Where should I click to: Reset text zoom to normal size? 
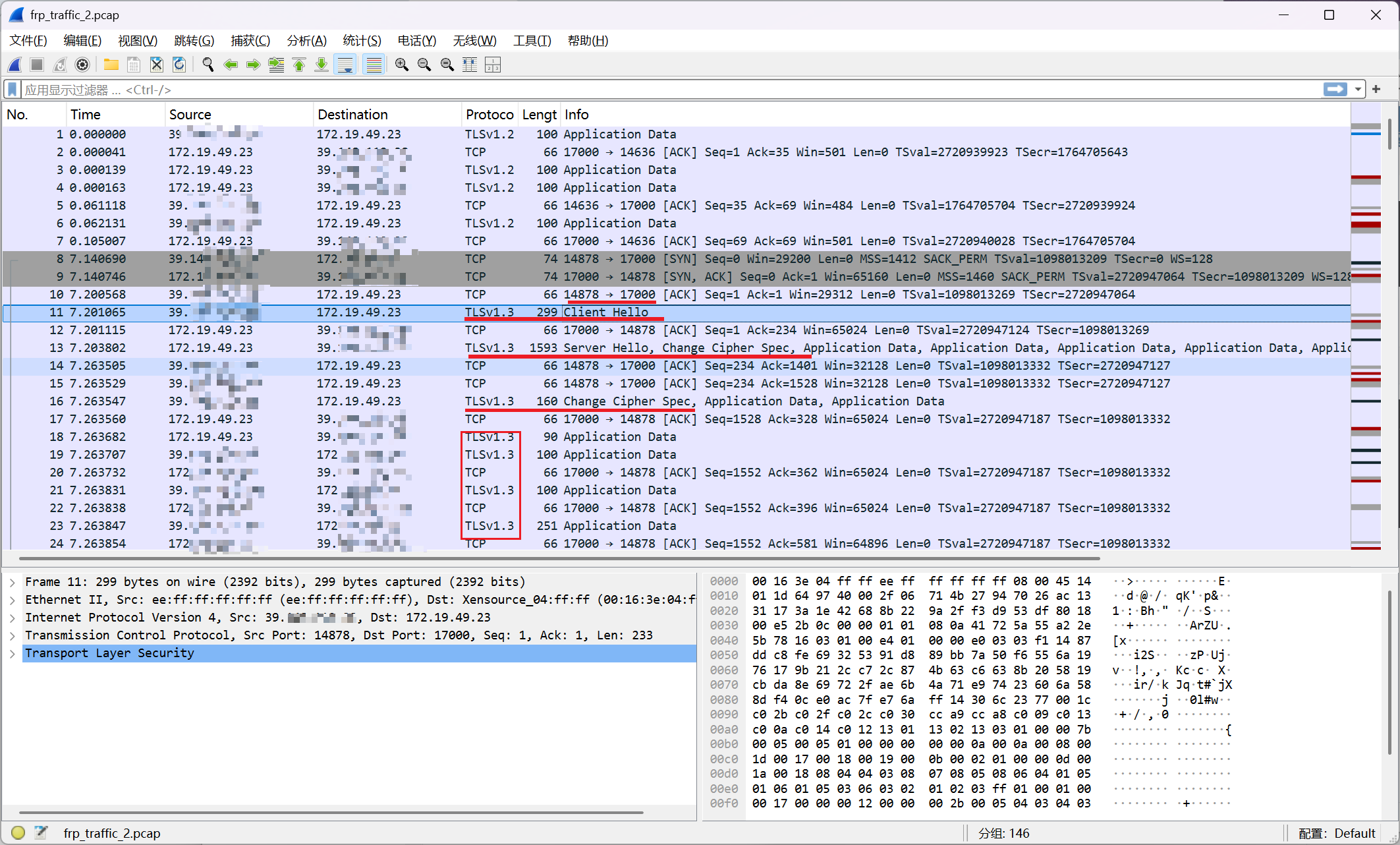[447, 65]
